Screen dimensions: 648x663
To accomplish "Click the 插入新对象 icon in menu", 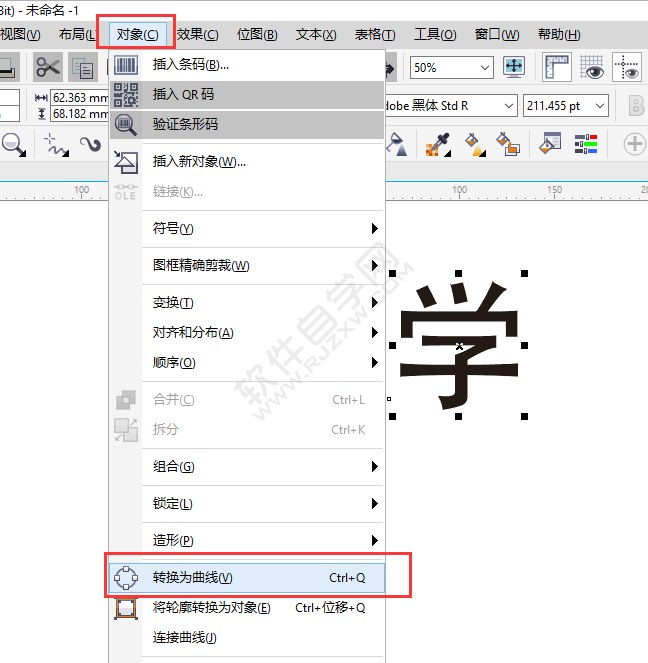I will pyautogui.click(x=126, y=162).
